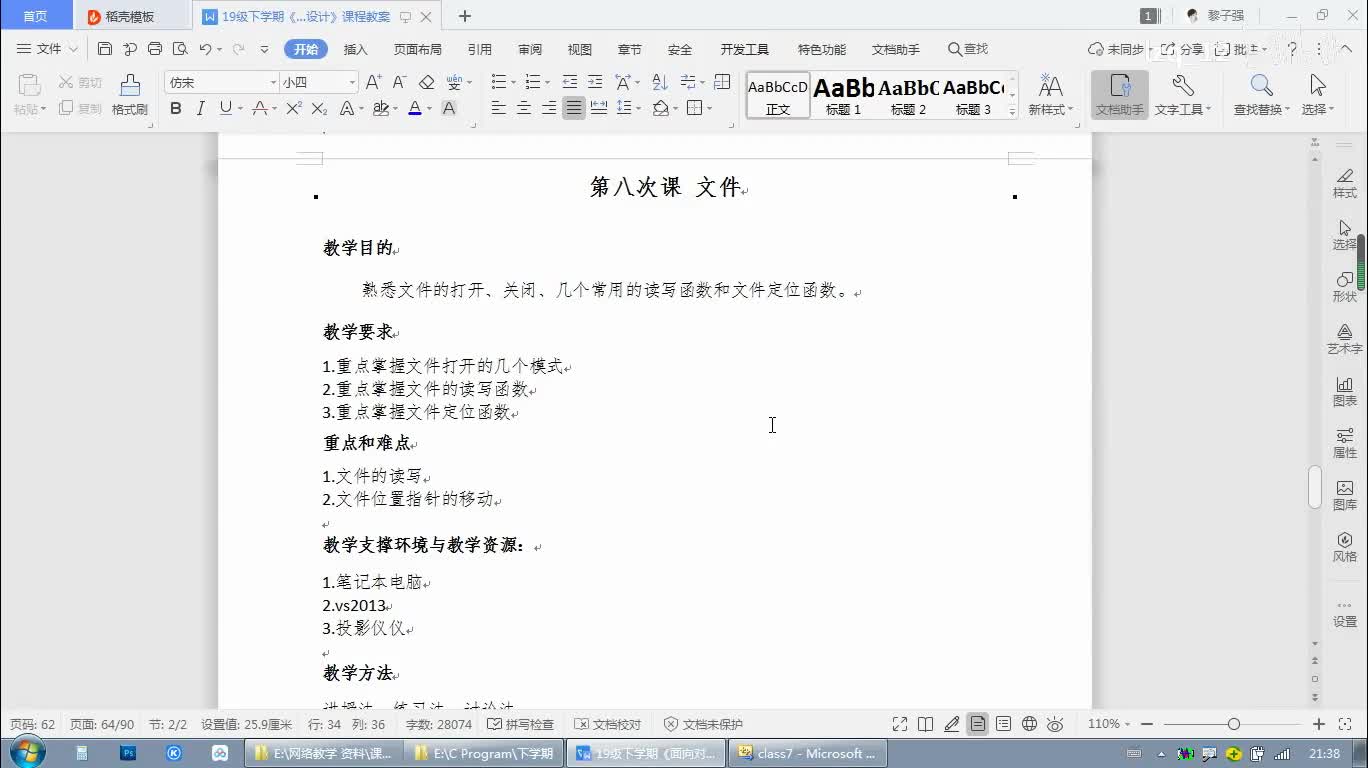
Task: Click the zoom slider handle in status bar
Action: tap(1234, 724)
